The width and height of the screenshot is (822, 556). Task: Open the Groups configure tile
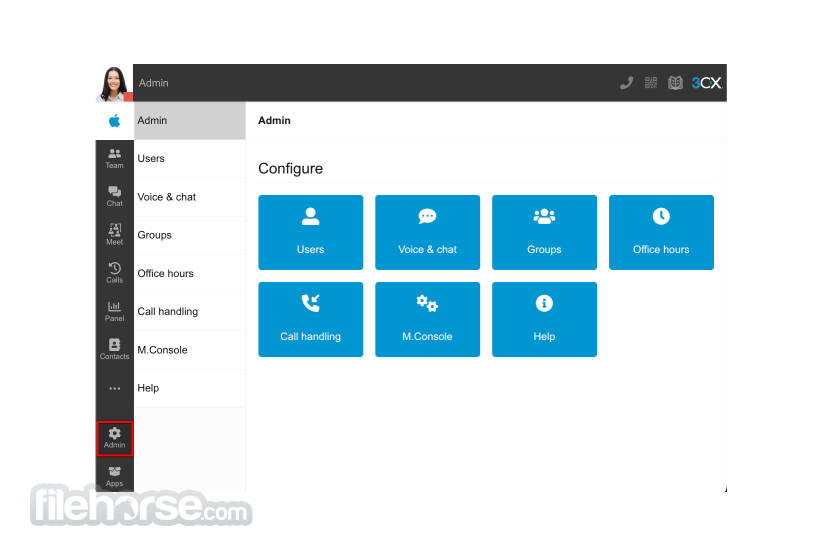(x=544, y=232)
